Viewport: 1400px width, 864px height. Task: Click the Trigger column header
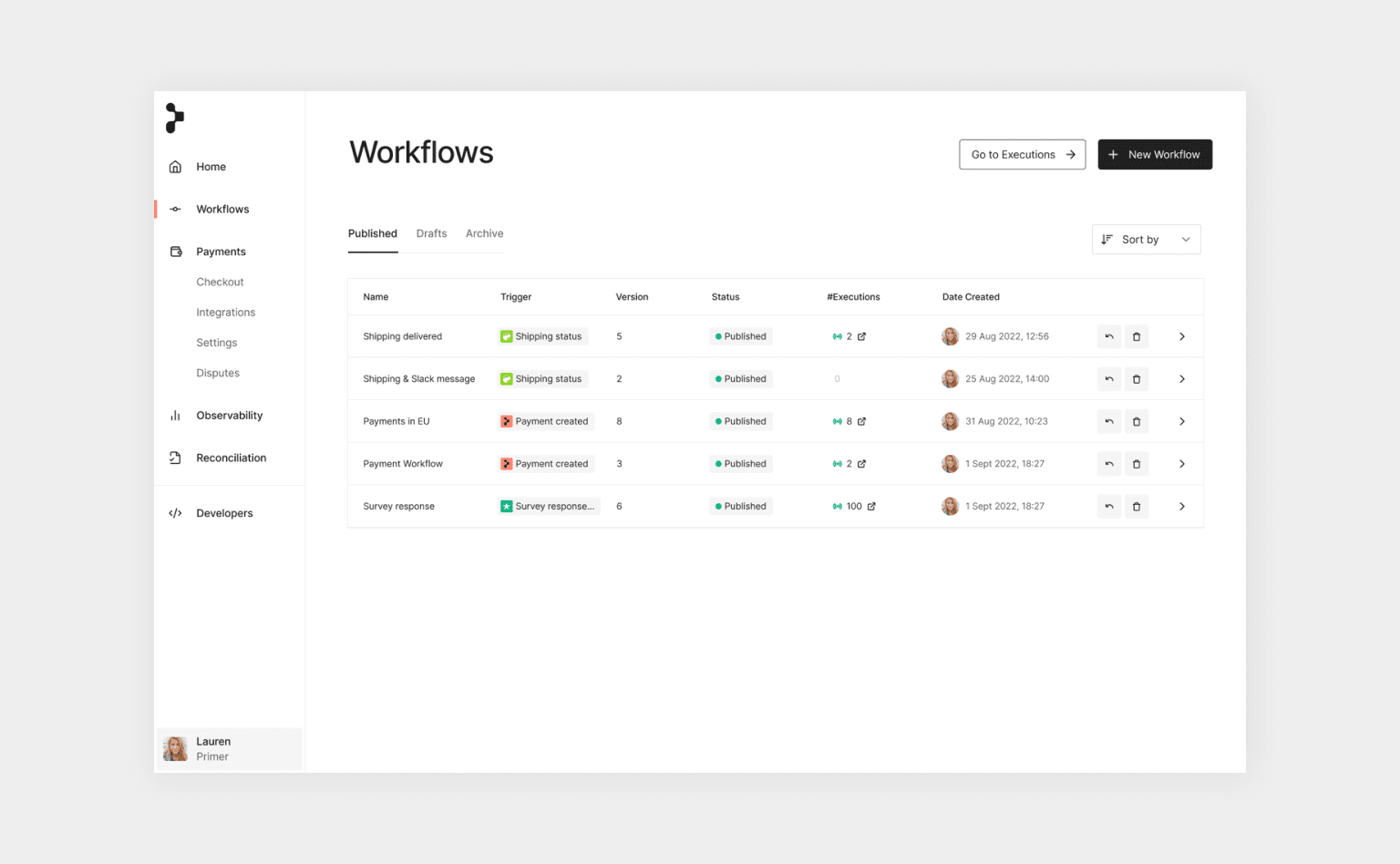(x=516, y=297)
